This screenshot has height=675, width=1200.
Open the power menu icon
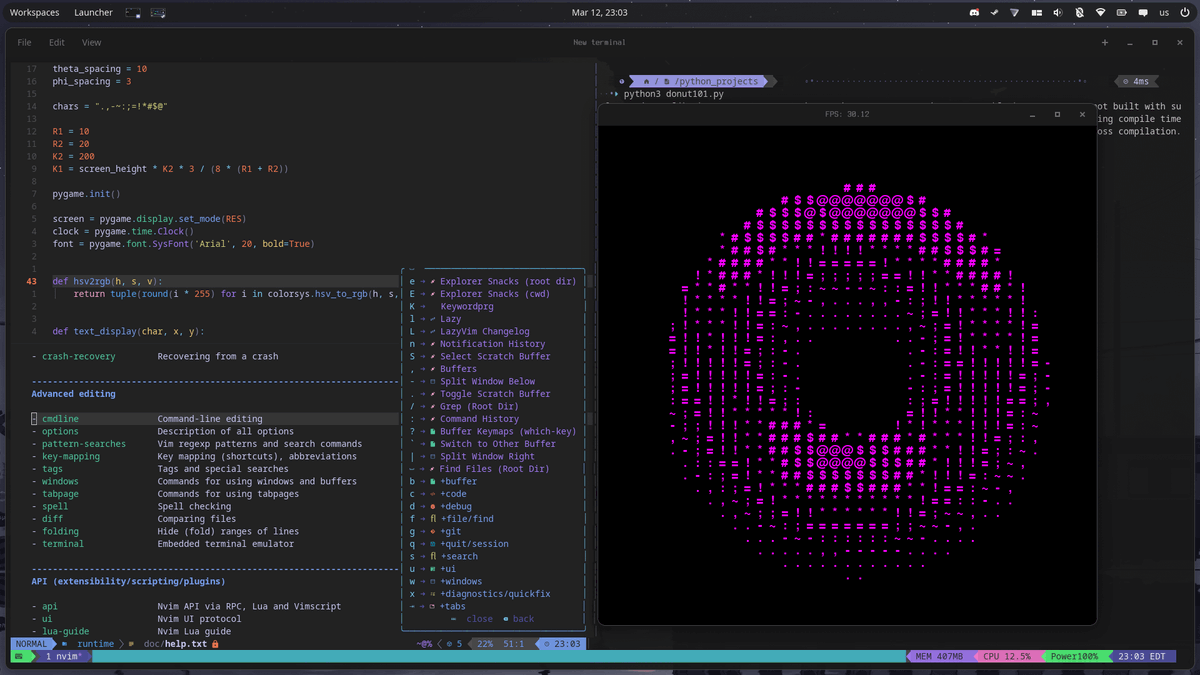[x=1185, y=13]
